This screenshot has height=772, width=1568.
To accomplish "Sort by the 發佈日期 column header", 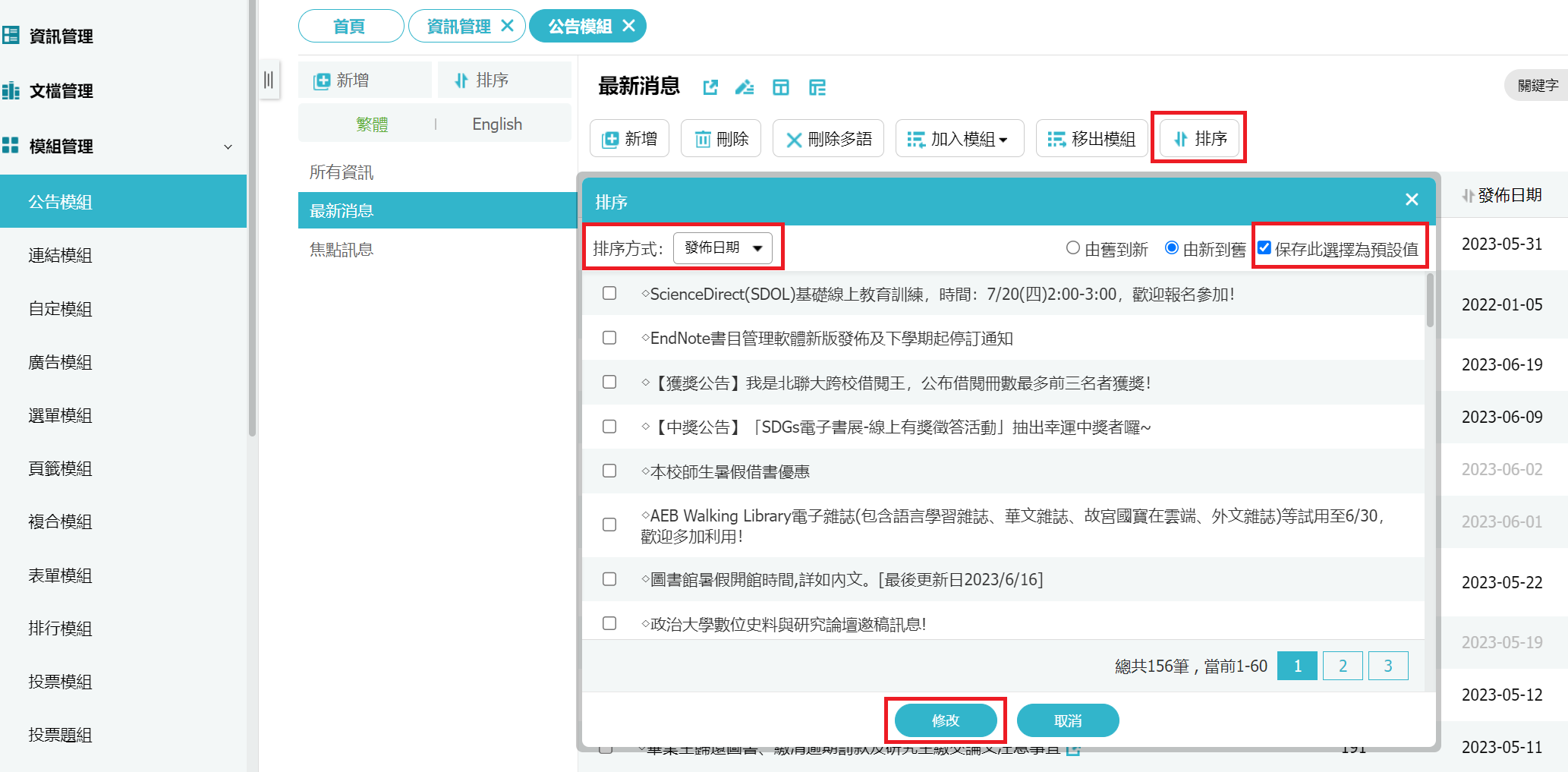I will (1502, 195).
